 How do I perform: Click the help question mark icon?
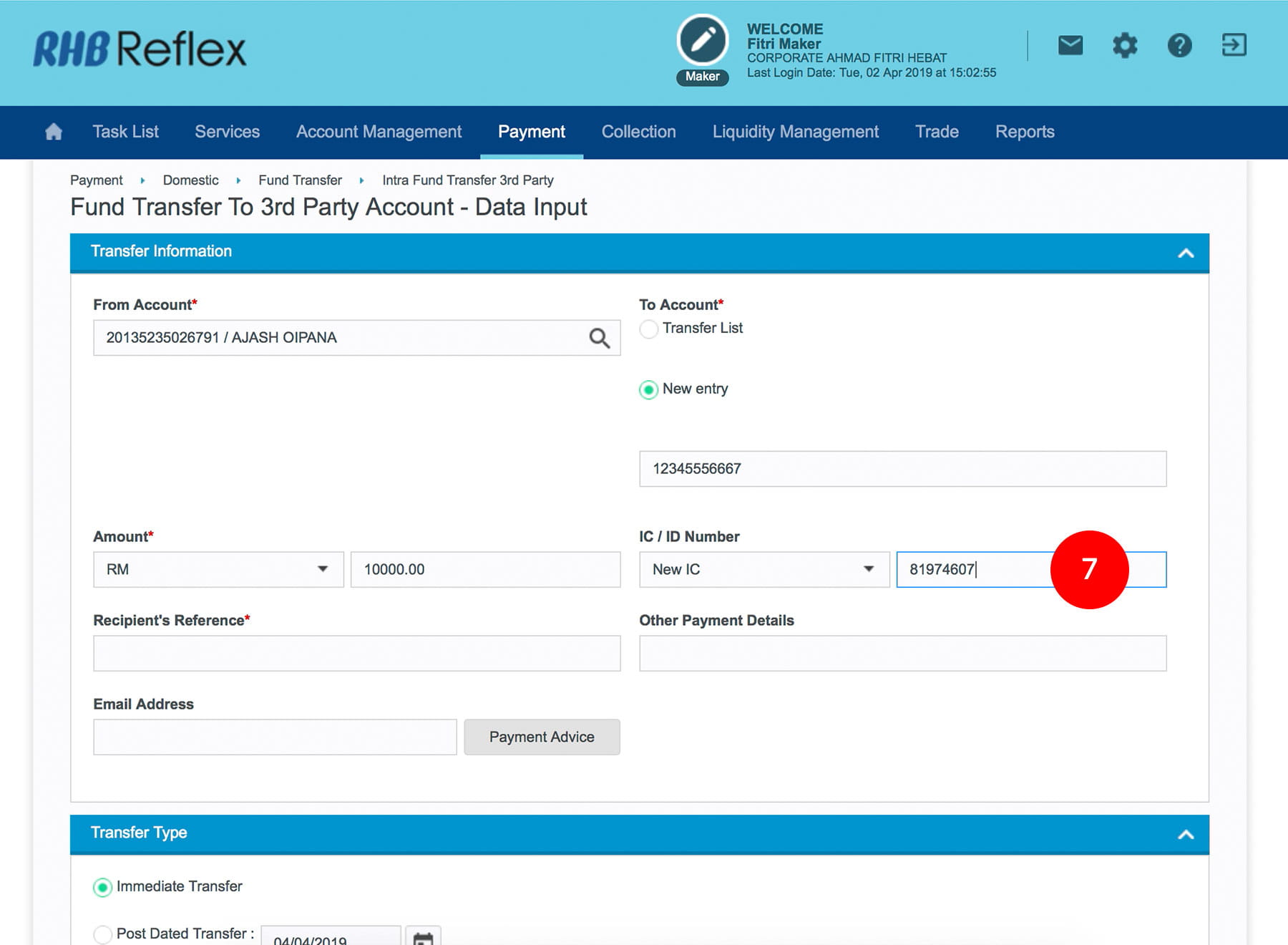(x=1179, y=46)
